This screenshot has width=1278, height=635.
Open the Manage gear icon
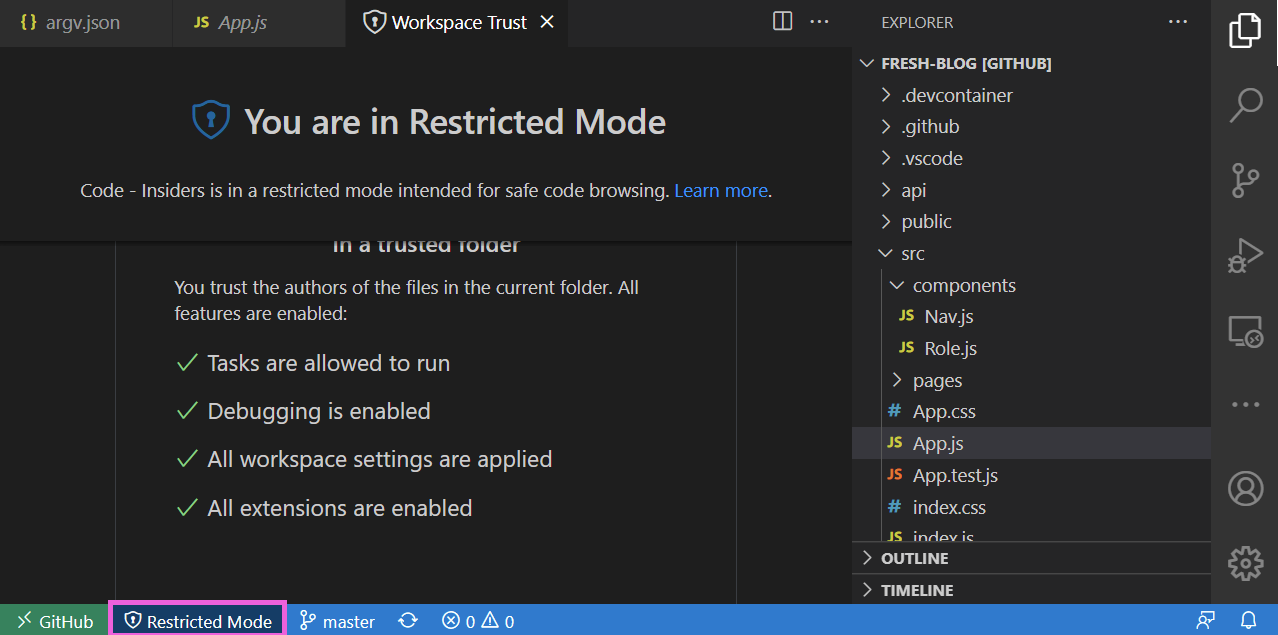pos(1245,563)
